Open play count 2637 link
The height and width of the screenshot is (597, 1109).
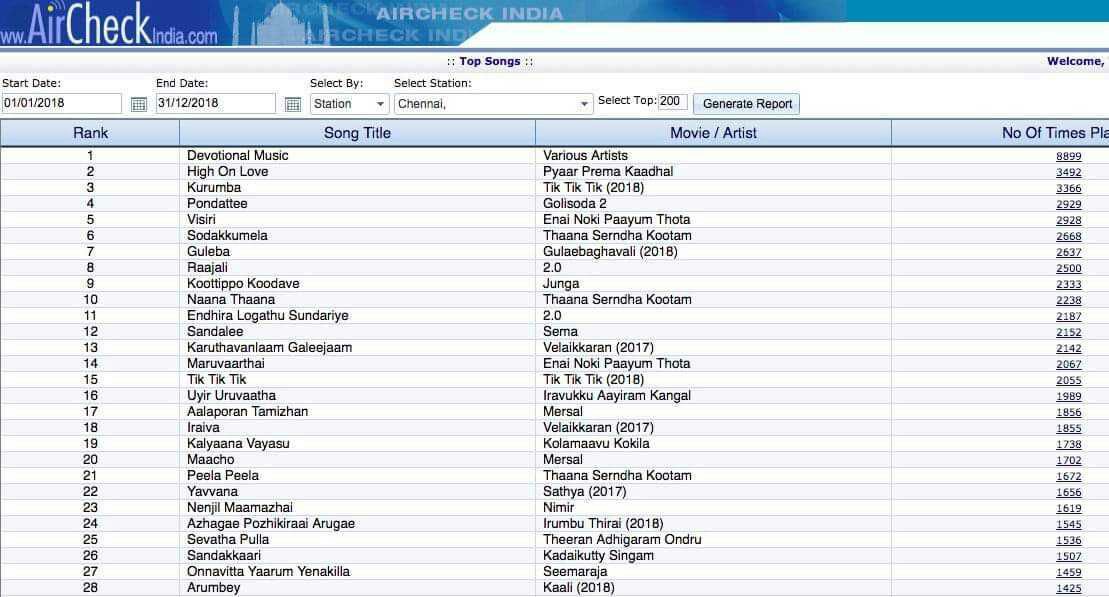tap(1069, 253)
